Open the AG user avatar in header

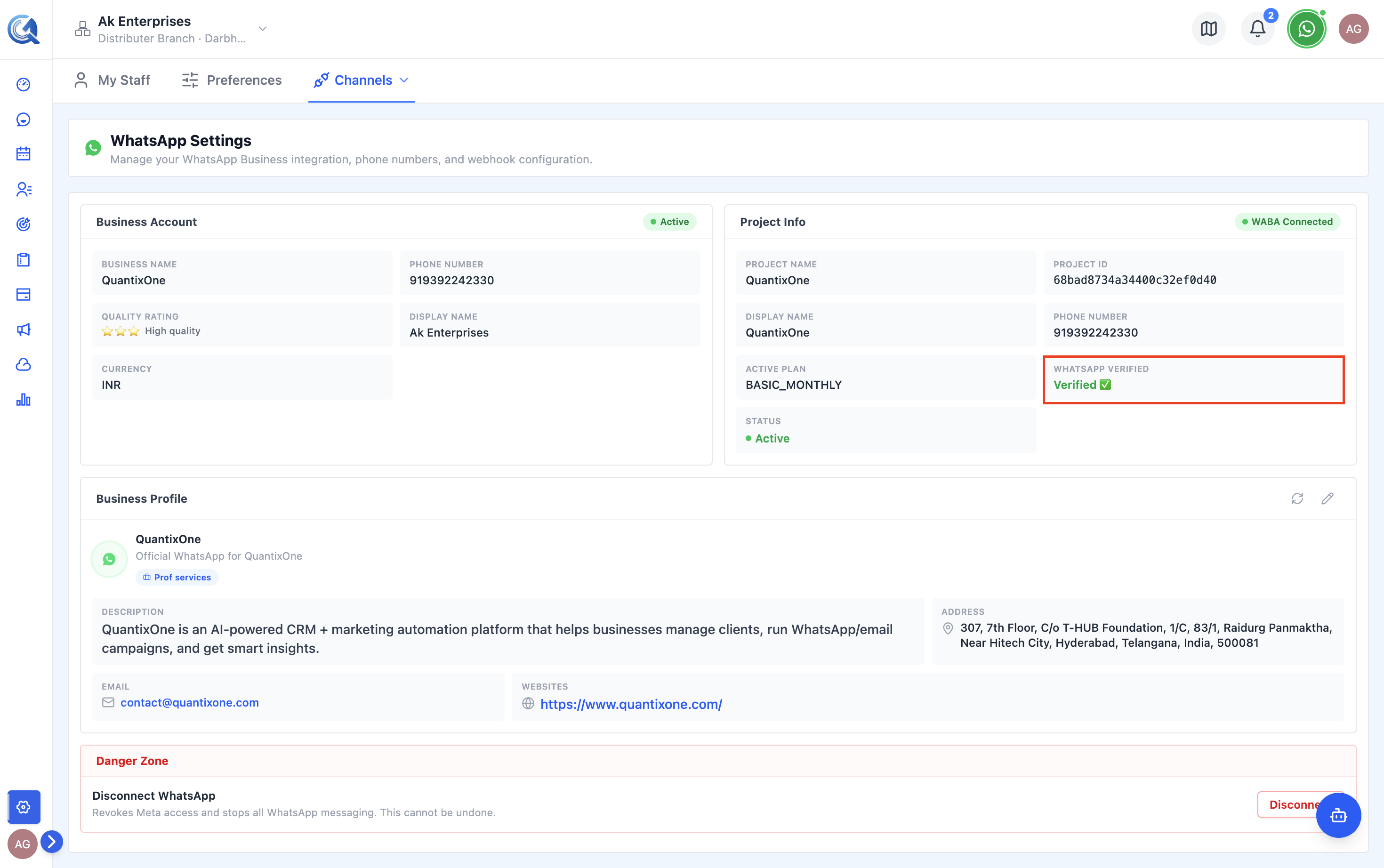[1353, 29]
